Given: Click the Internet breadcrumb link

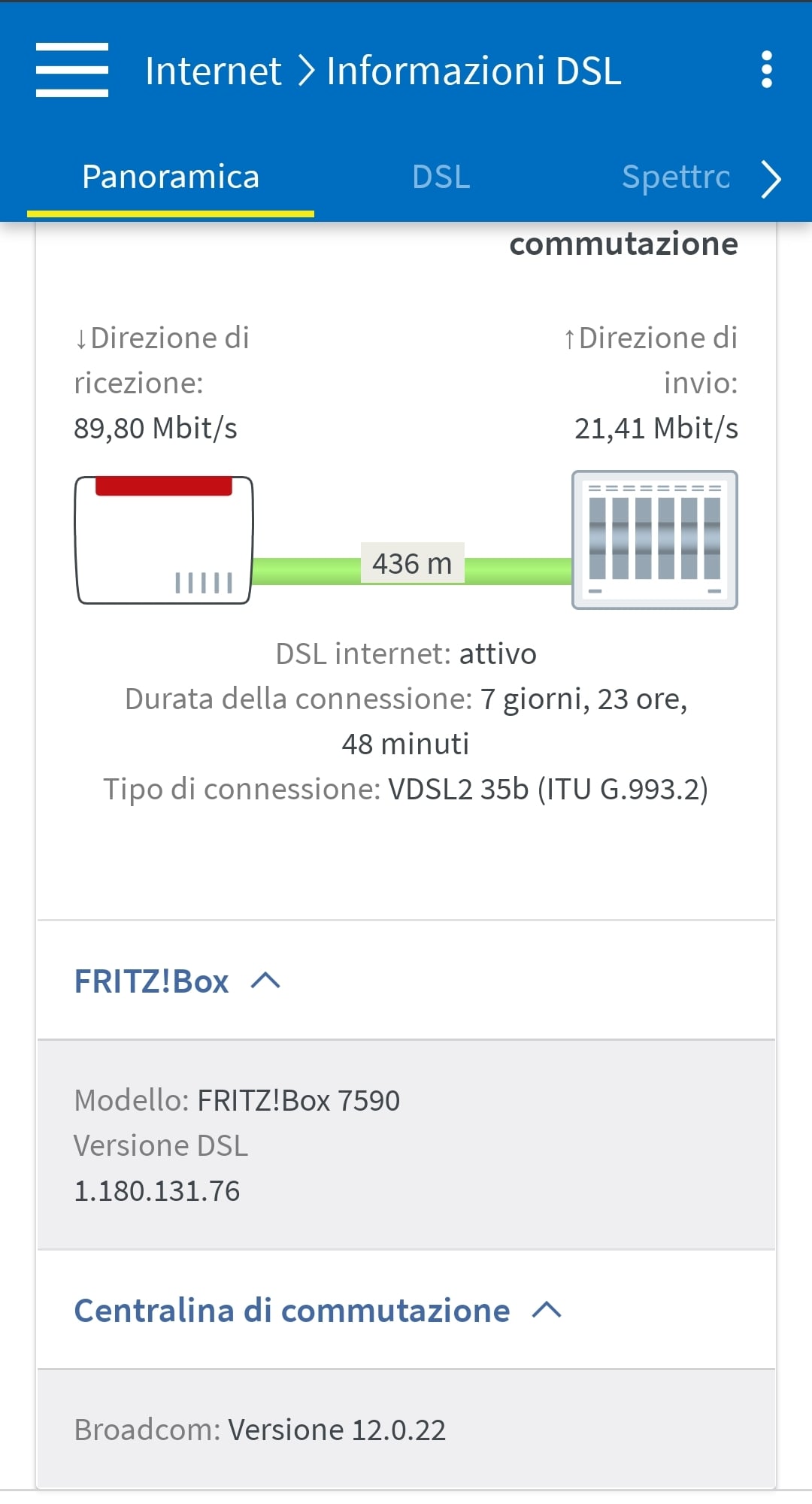Looking at the screenshot, I should tap(213, 71).
